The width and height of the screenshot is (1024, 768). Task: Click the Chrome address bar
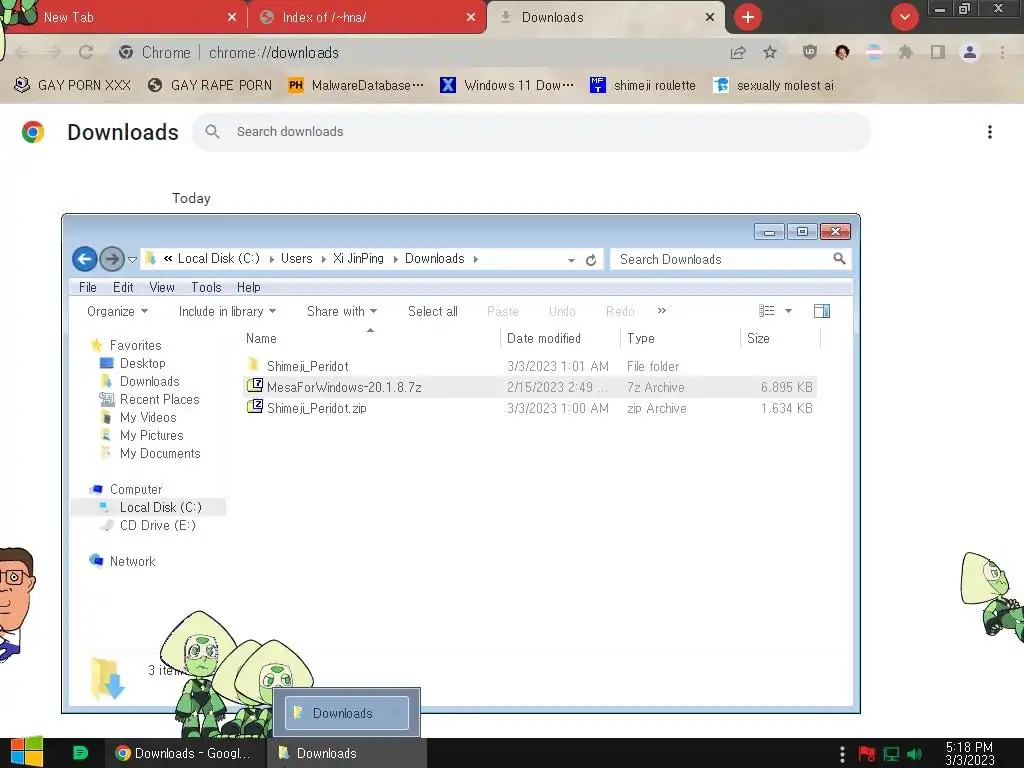418,52
